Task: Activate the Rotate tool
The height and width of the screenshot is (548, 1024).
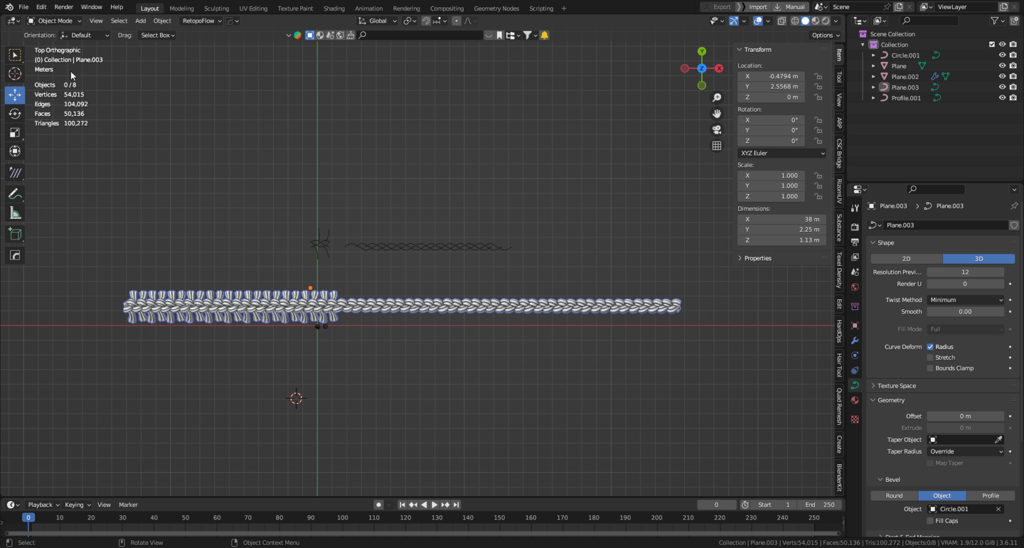Action: (x=15, y=114)
